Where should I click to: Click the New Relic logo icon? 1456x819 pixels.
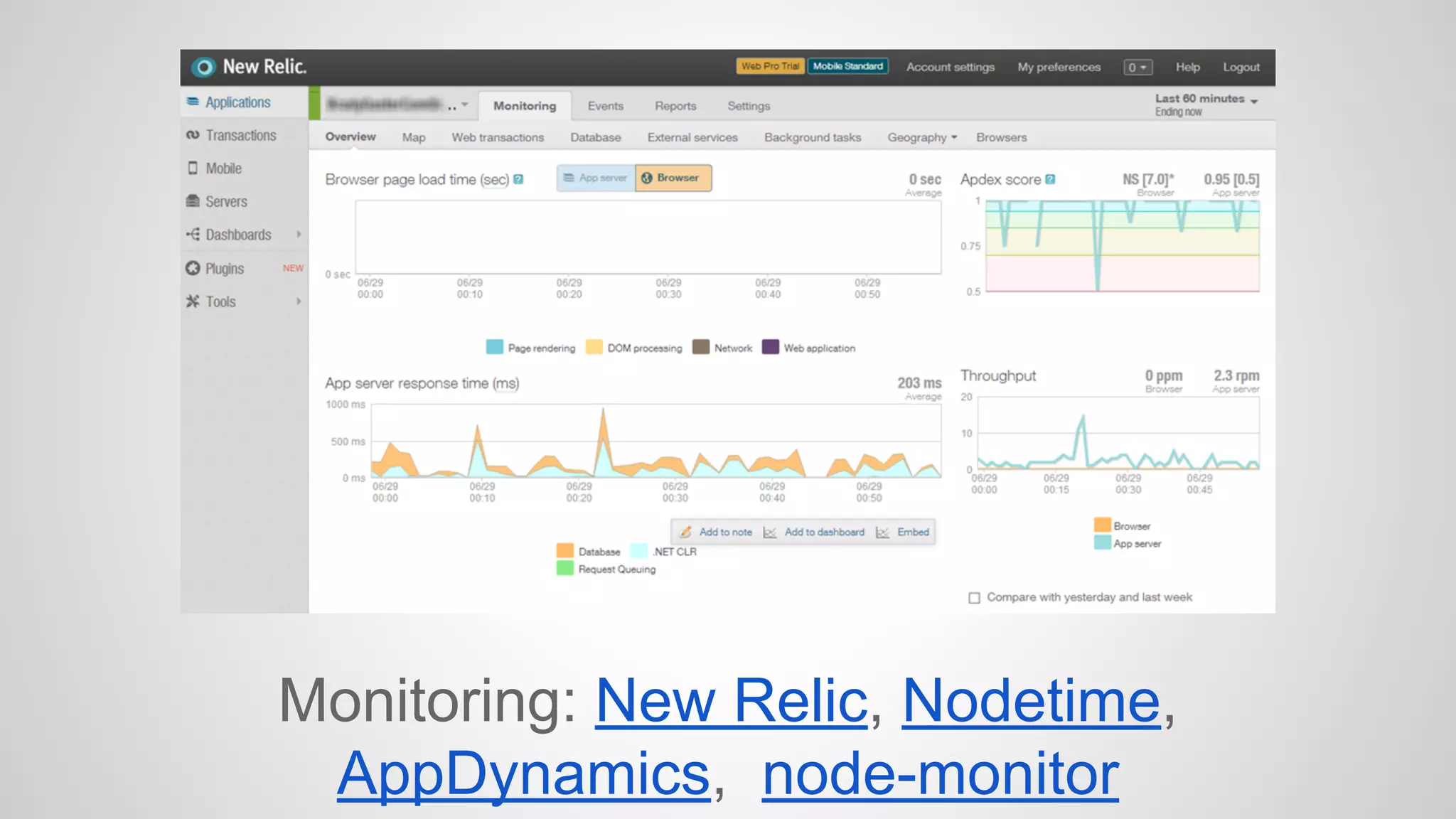tap(203, 67)
